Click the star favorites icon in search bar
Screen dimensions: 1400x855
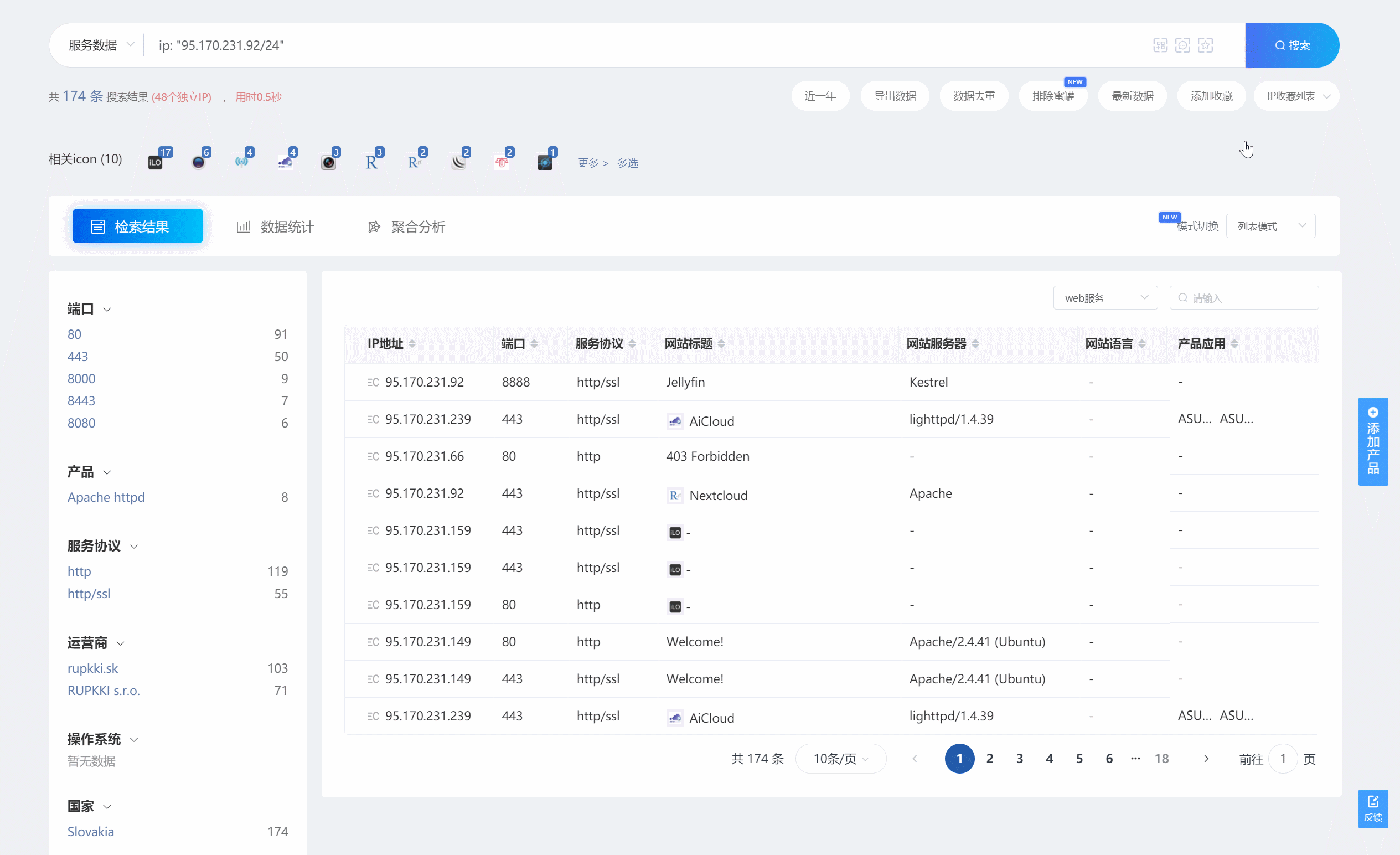tap(1205, 45)
